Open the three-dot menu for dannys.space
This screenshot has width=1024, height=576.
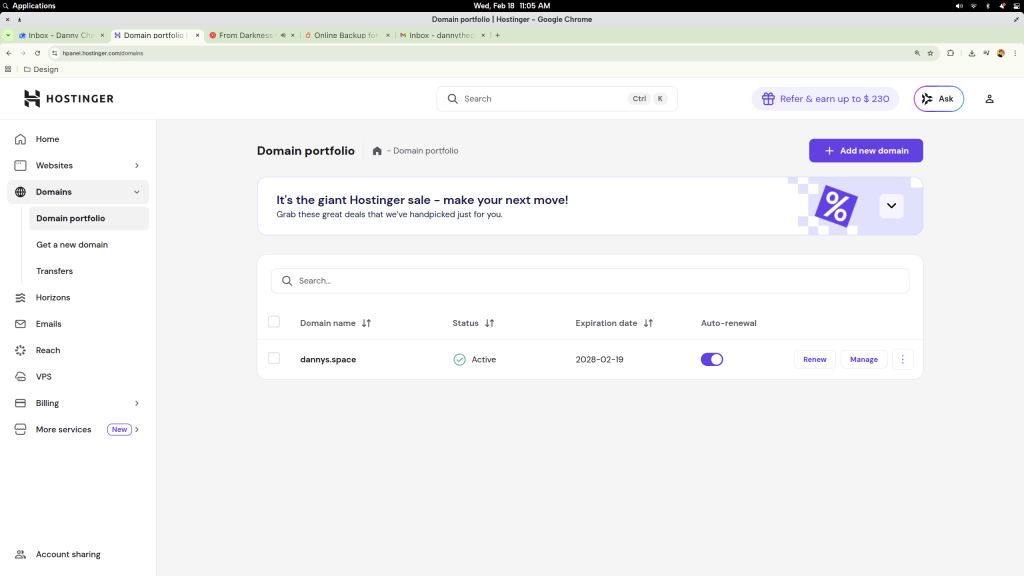click(903, 359)
